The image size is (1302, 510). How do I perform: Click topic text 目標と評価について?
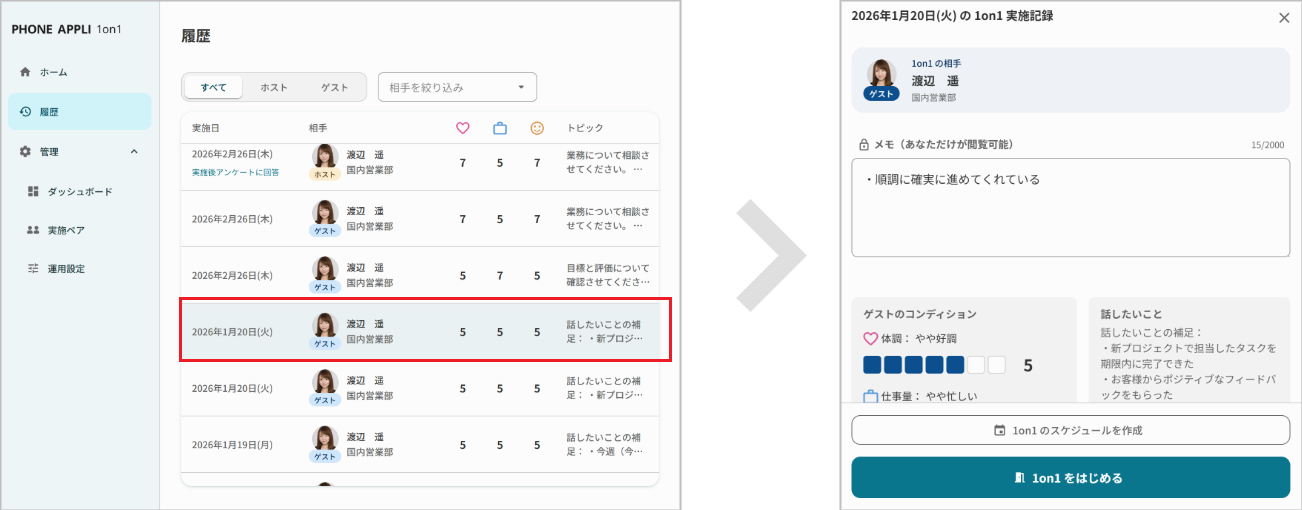click(x=608, y=268)
